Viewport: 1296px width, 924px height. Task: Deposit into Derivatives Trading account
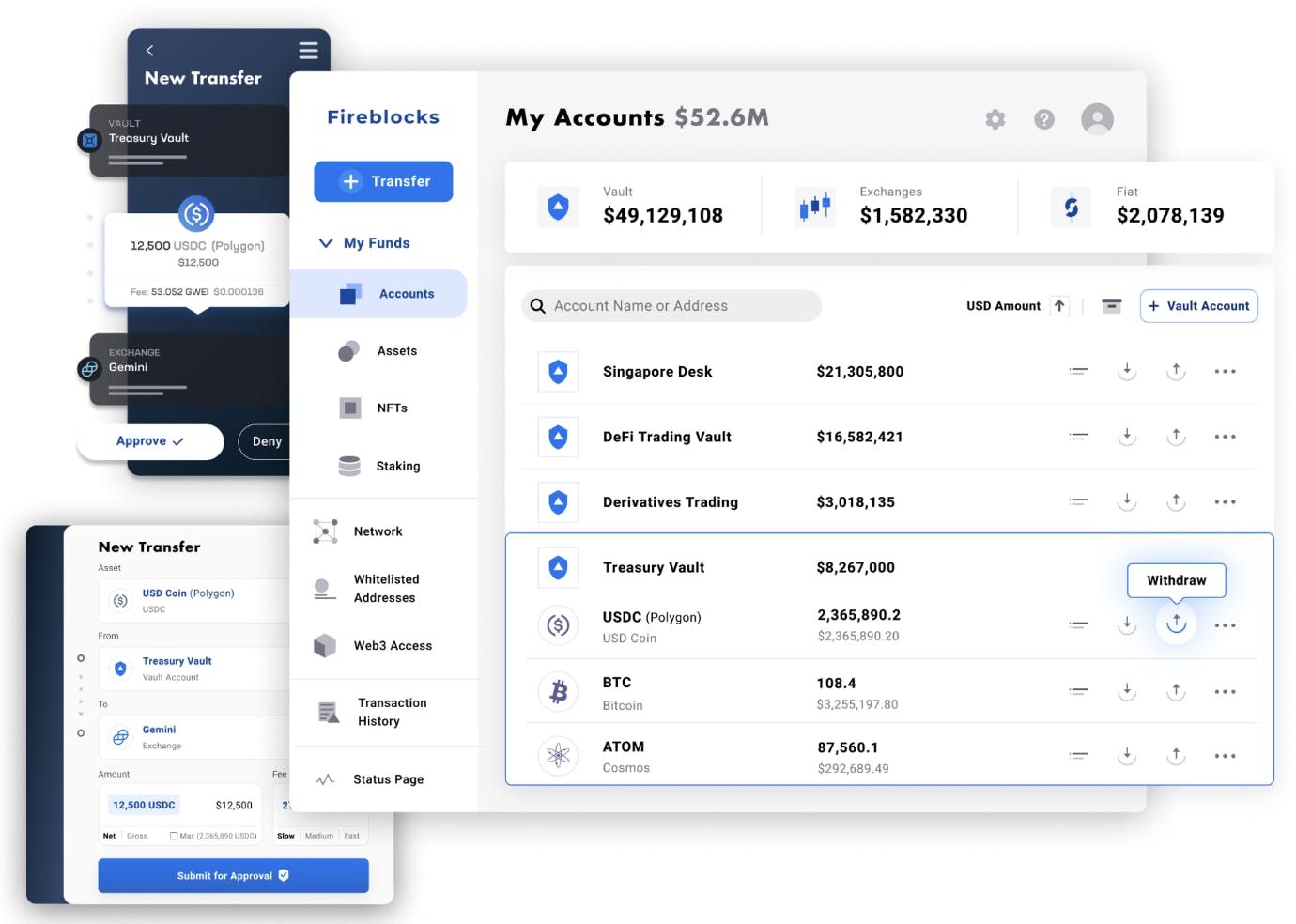[1127, 502]
